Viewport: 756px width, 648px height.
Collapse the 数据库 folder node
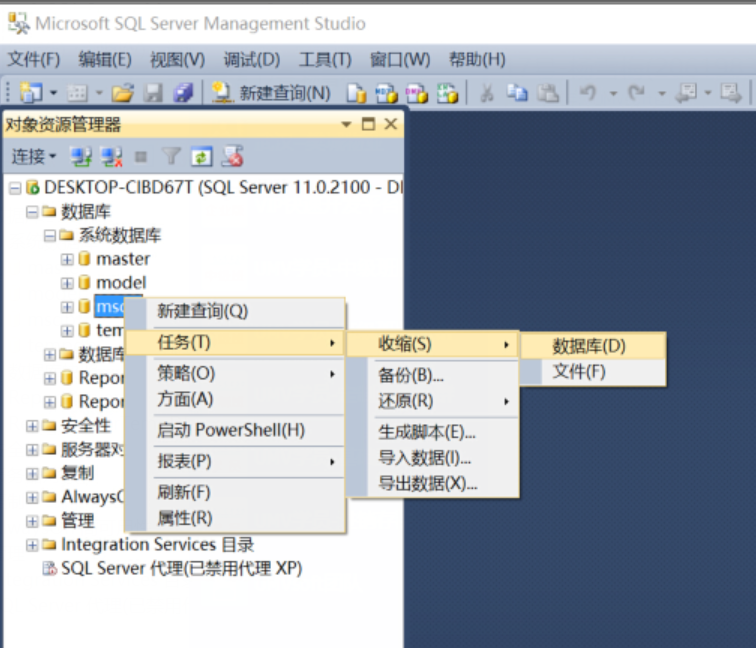click(x=32, y=212)
